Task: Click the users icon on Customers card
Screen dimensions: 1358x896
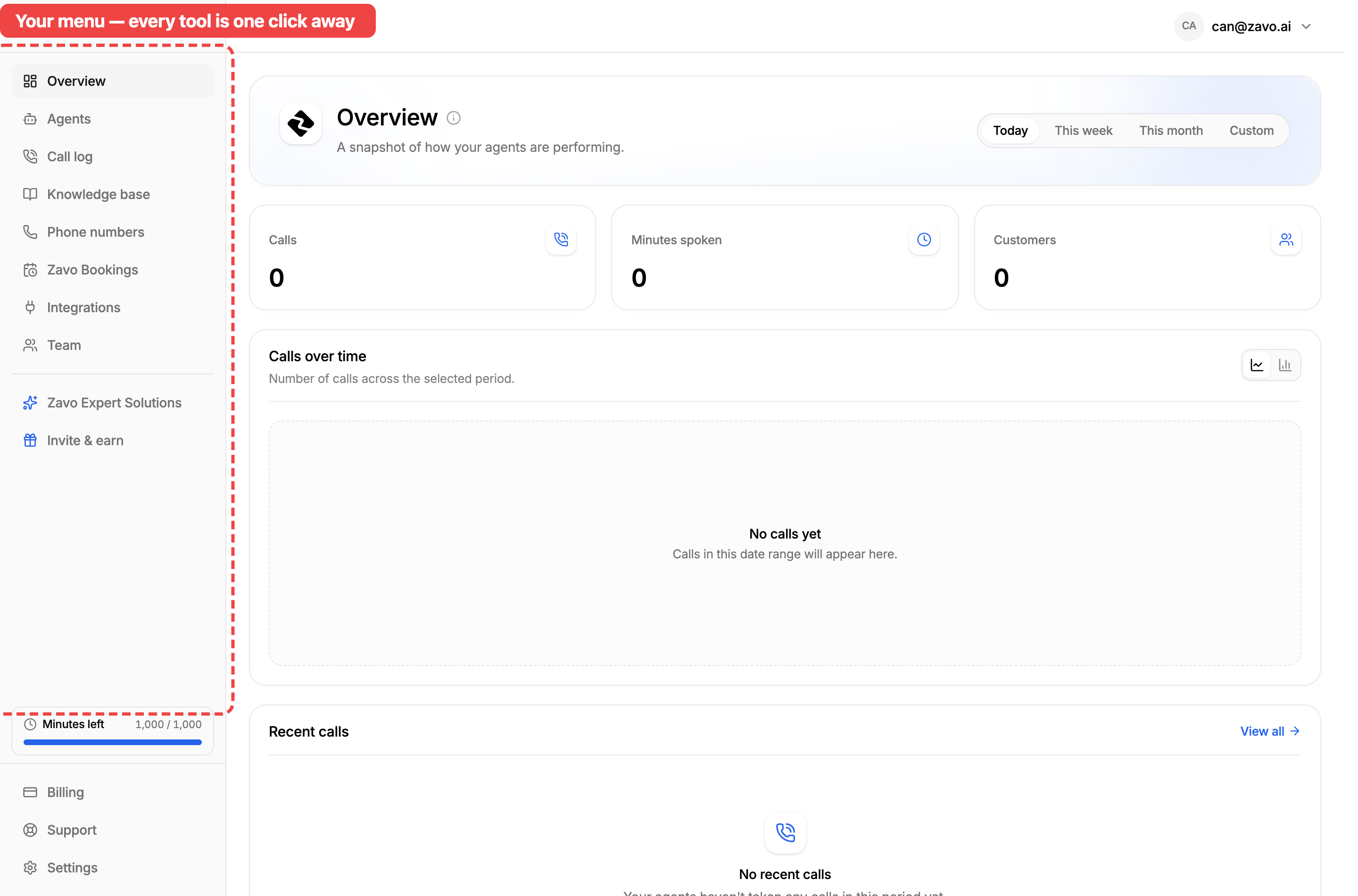Action: [1286, 240]
